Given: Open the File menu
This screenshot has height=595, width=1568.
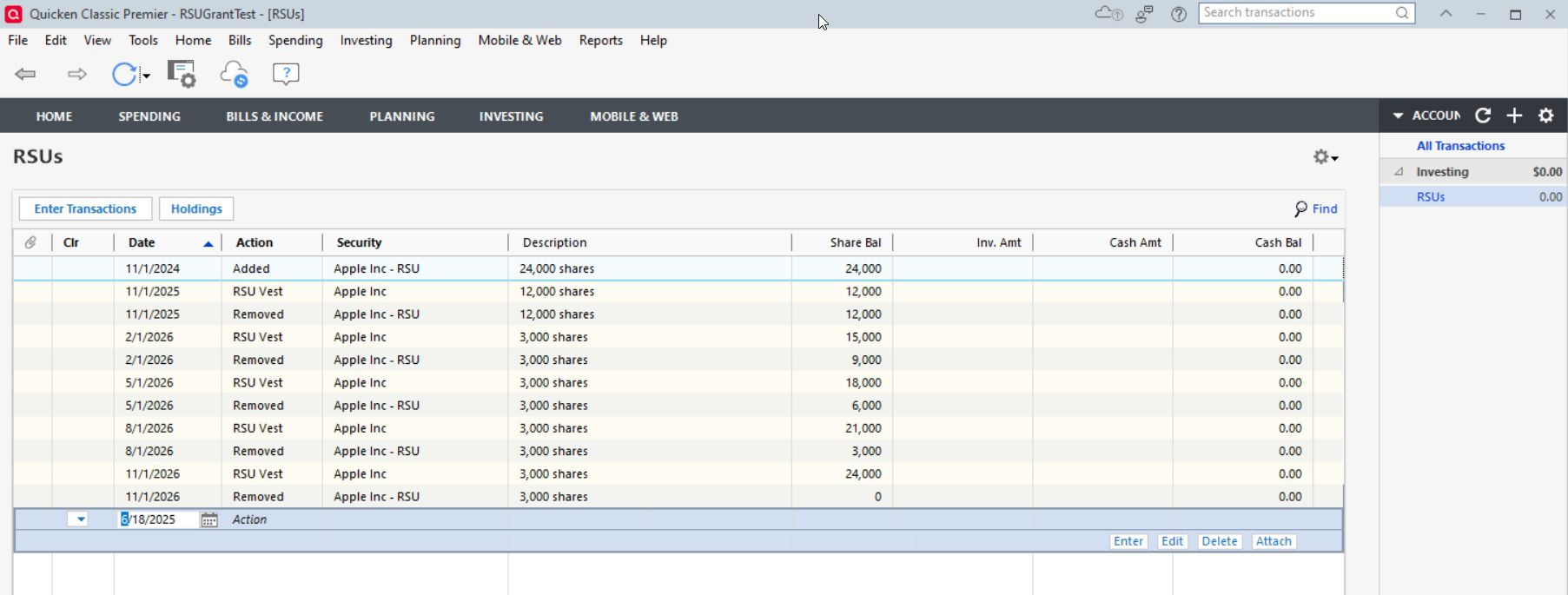Looking at the screenshot, I should coord(17,41).
